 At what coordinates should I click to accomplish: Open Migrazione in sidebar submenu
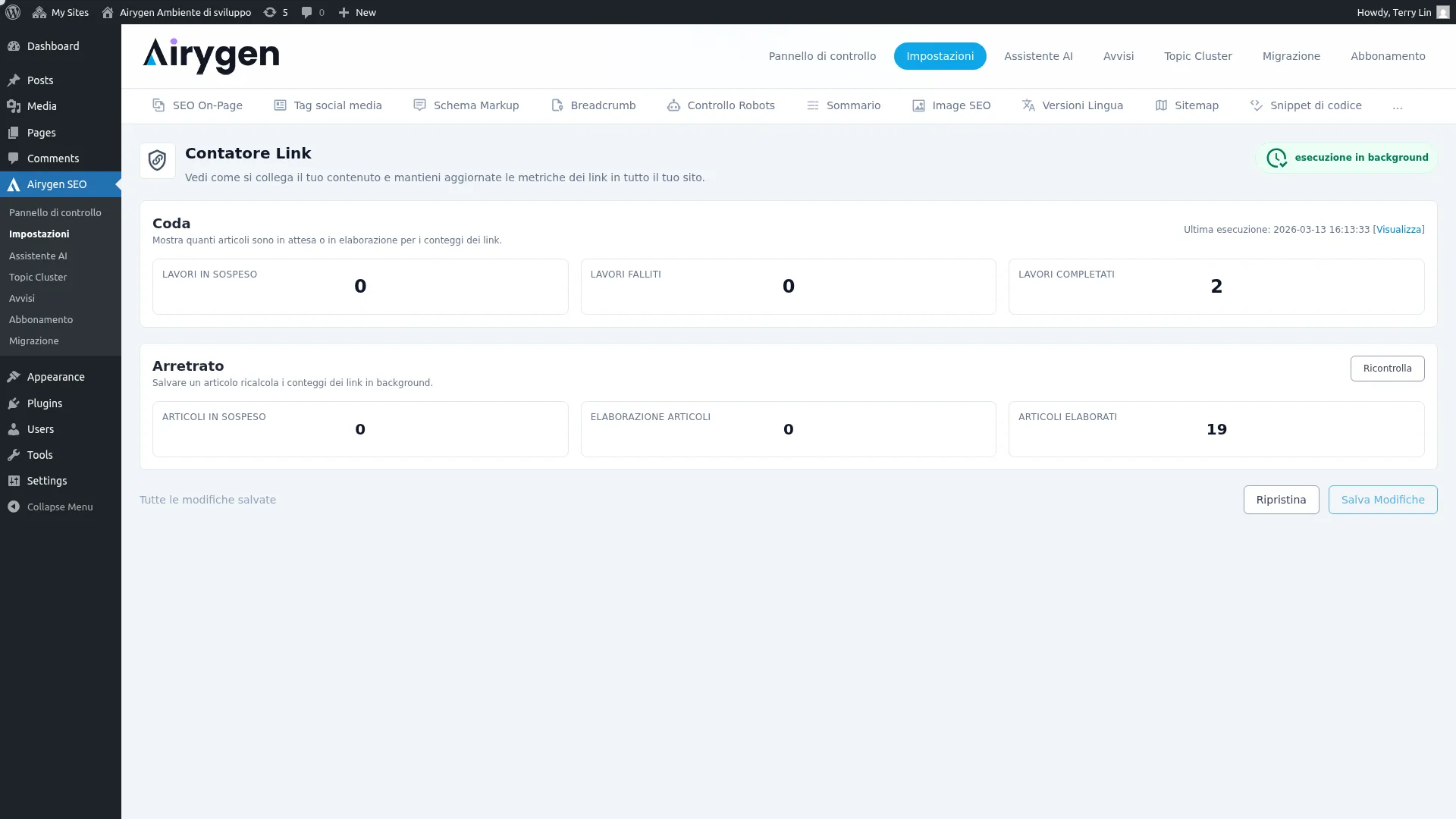click(34, 341)
